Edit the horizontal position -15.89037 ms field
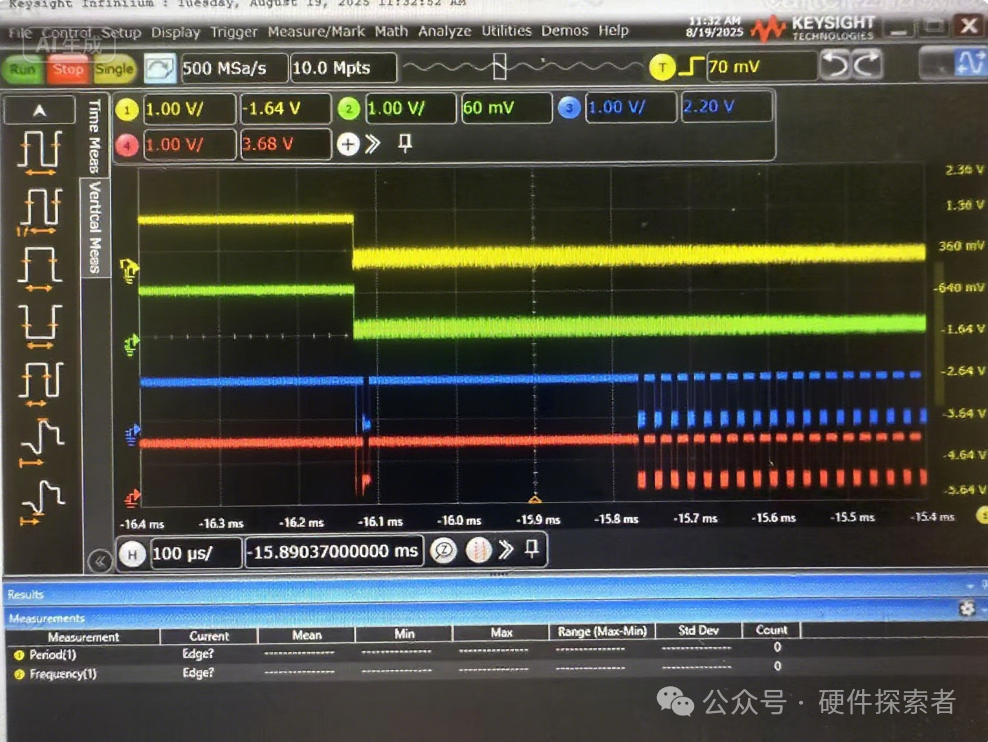The width and height of the screenshot is (988, 742). point(334,552)
